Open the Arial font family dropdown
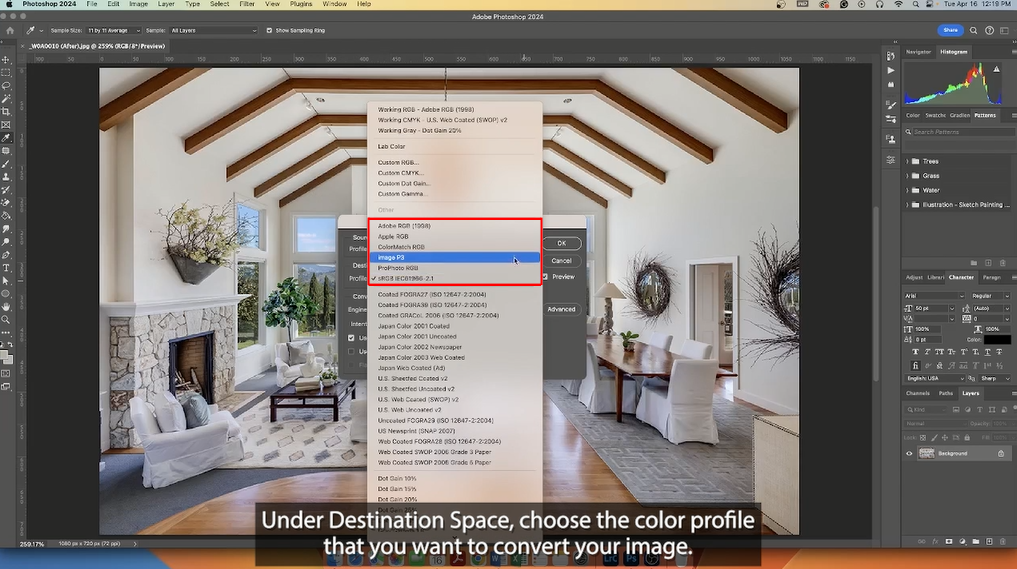The height and width of the screenshot is (569, 1017). [935, 296]
